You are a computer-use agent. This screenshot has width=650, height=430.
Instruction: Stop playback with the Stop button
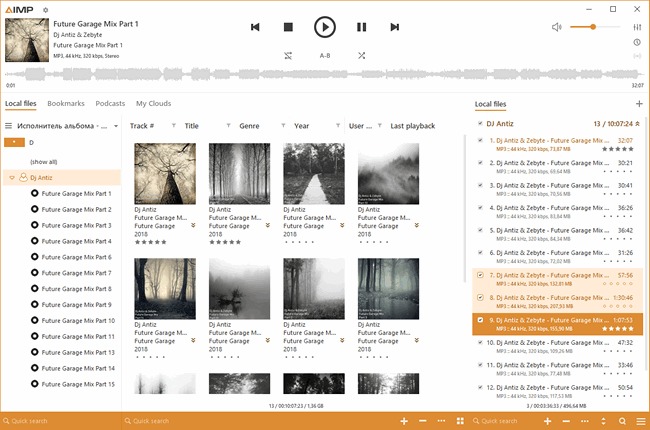pyautogui.click(x=288, y=28)
